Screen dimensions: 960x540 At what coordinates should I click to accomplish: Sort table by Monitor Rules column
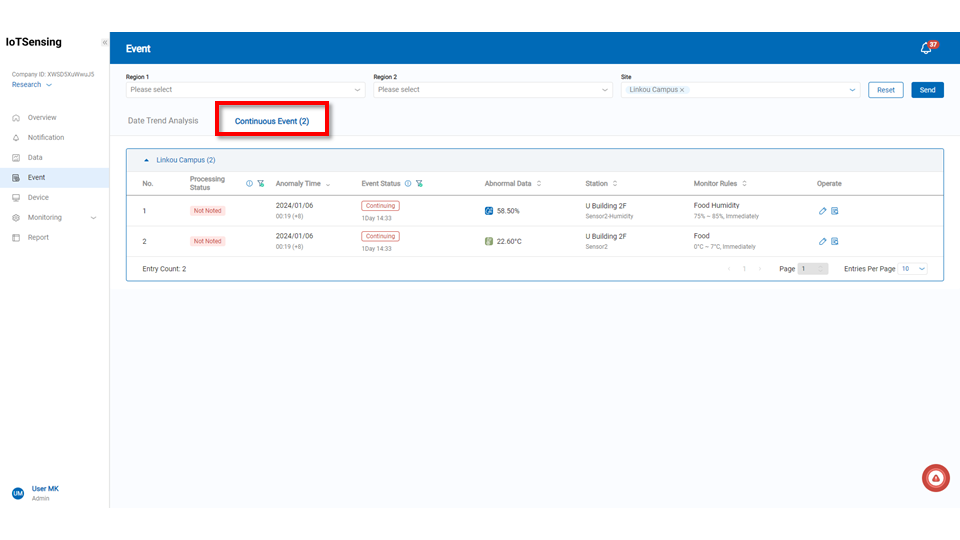(x=745, y=184)
